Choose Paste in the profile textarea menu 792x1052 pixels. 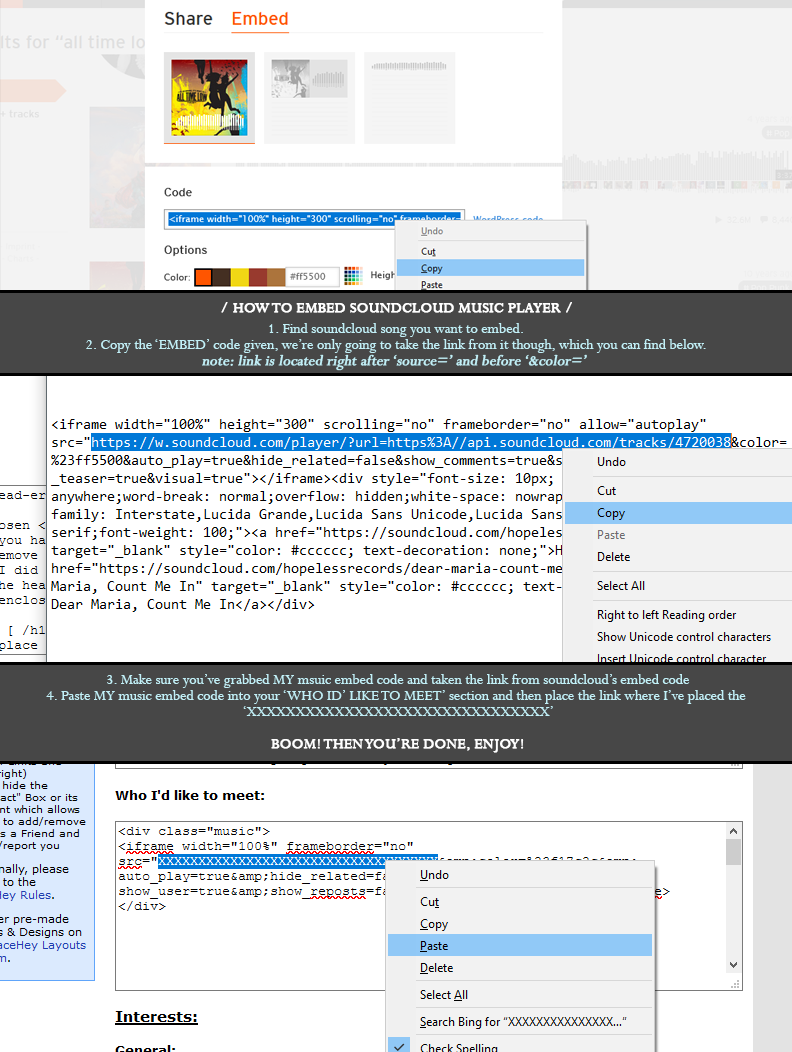point(520,945)
